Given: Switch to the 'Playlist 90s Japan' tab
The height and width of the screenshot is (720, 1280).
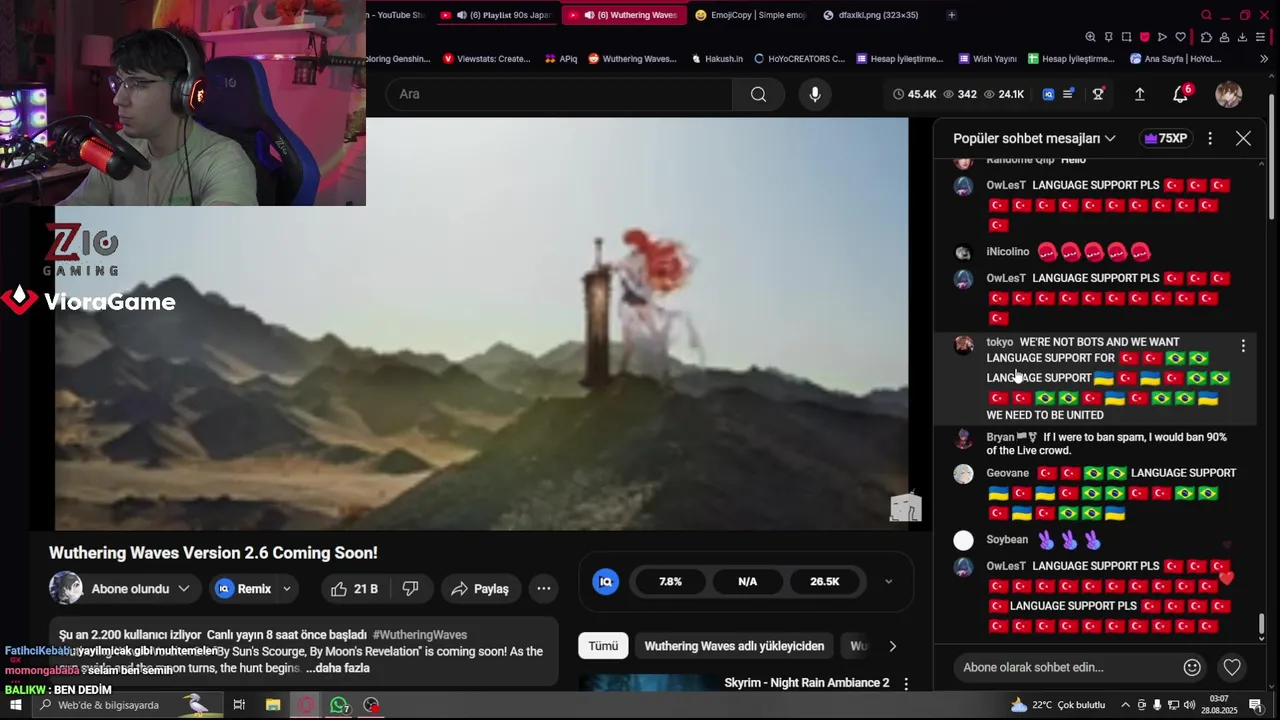Looking at the screenshot, I should [496, 15].
